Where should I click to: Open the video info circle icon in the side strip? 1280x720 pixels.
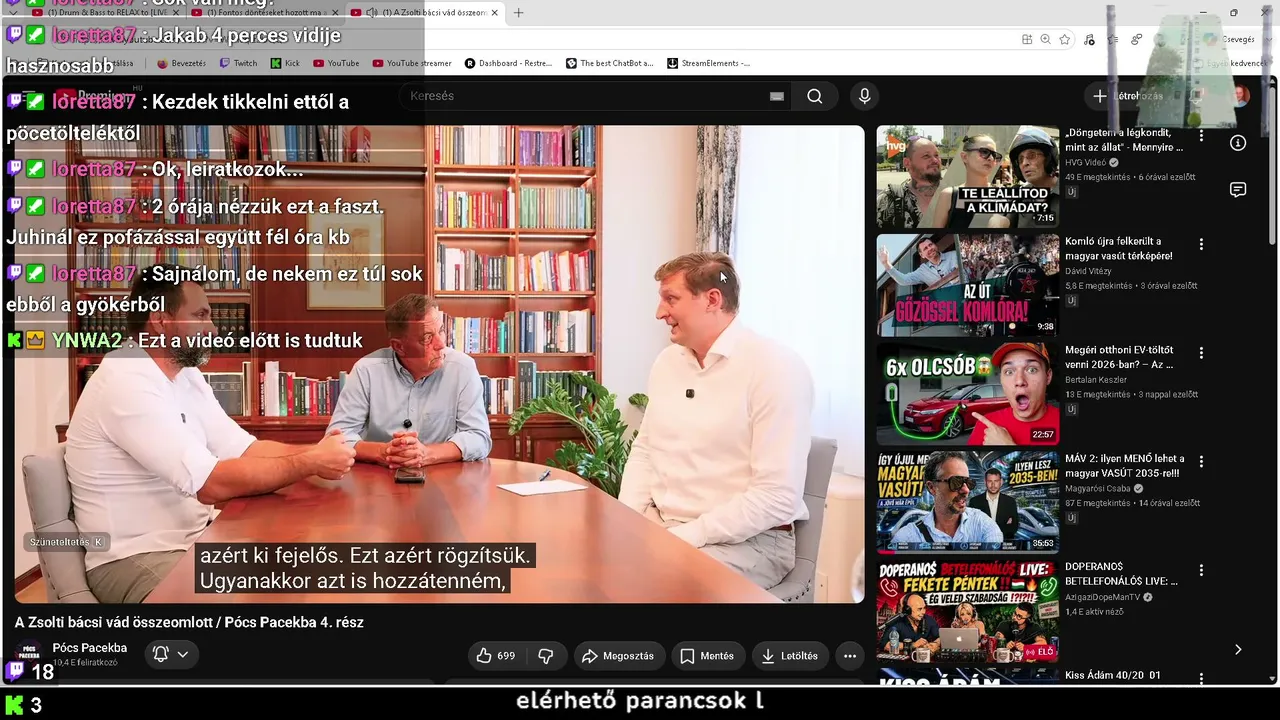[x=1238, y=143]
